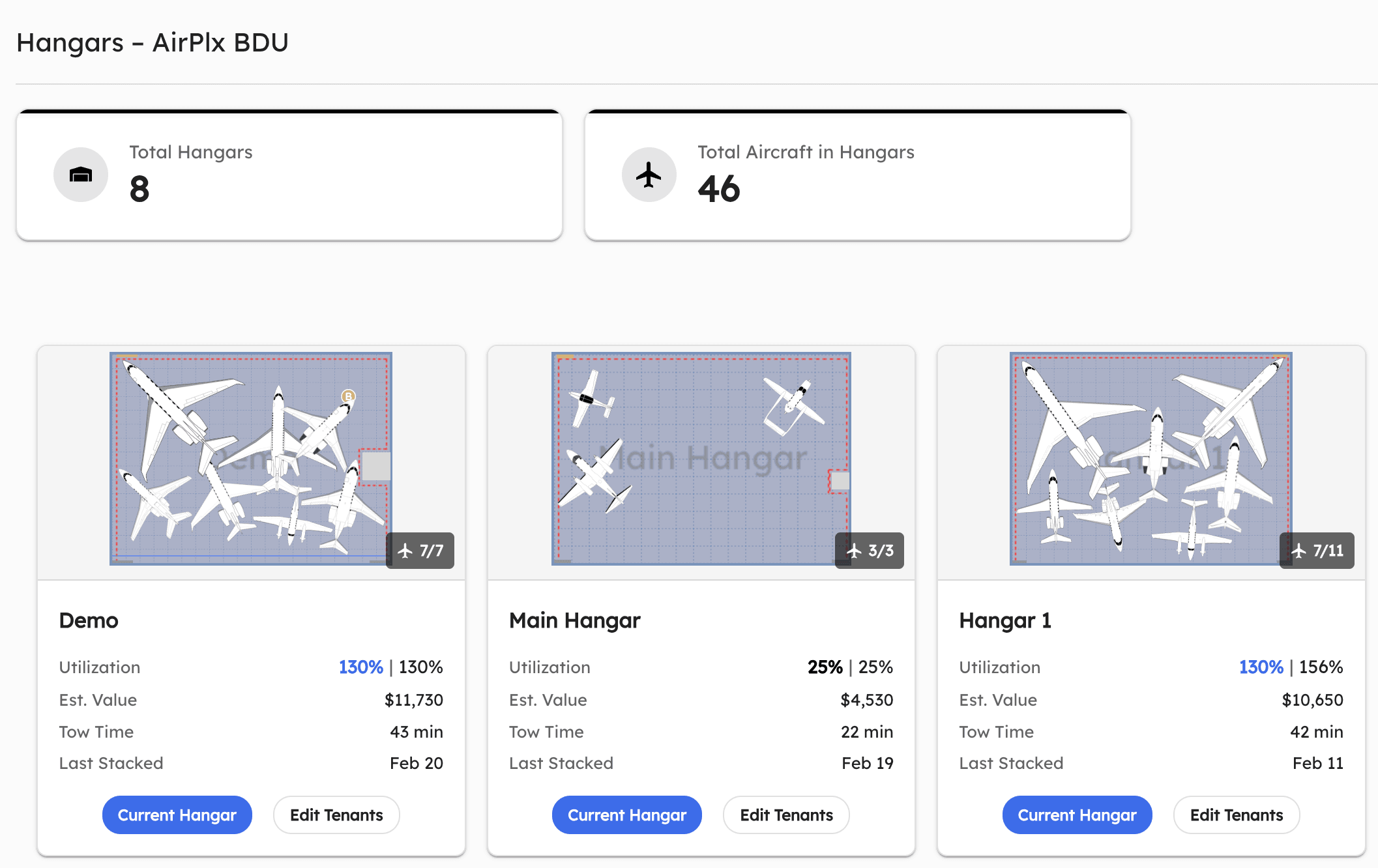Select the Total Aircraft in Hangars card

(857, 175)
